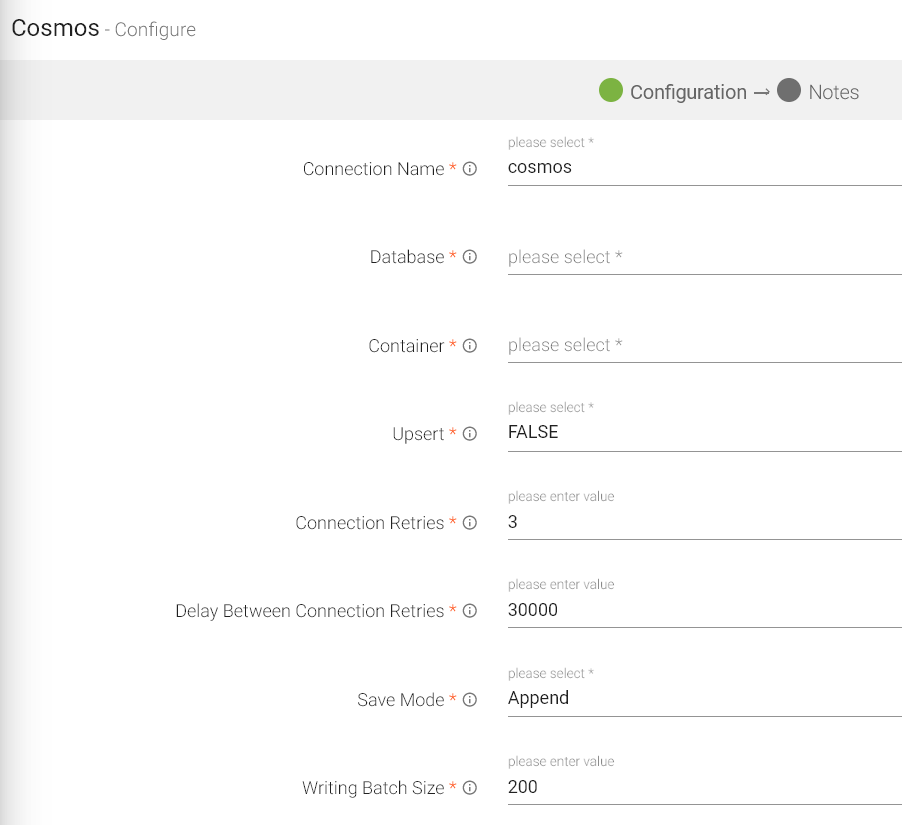Click the Writing Batch Size input field
Screen dimensions: 902x825
click(x=703, y=788)
